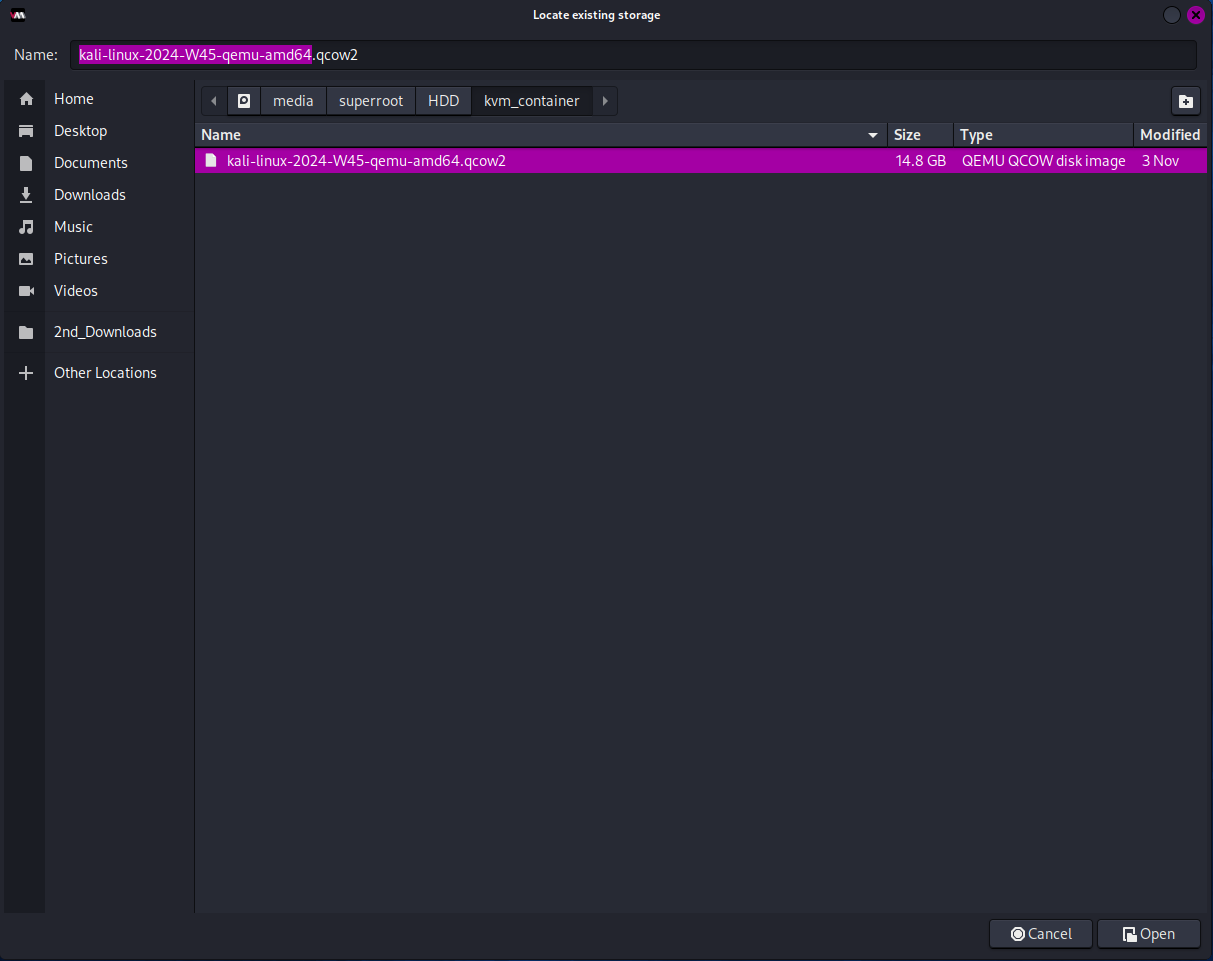Close the dialog with the magenta X button
The width and height of the screenshot is (1213, 961).
pos(1195,15)
